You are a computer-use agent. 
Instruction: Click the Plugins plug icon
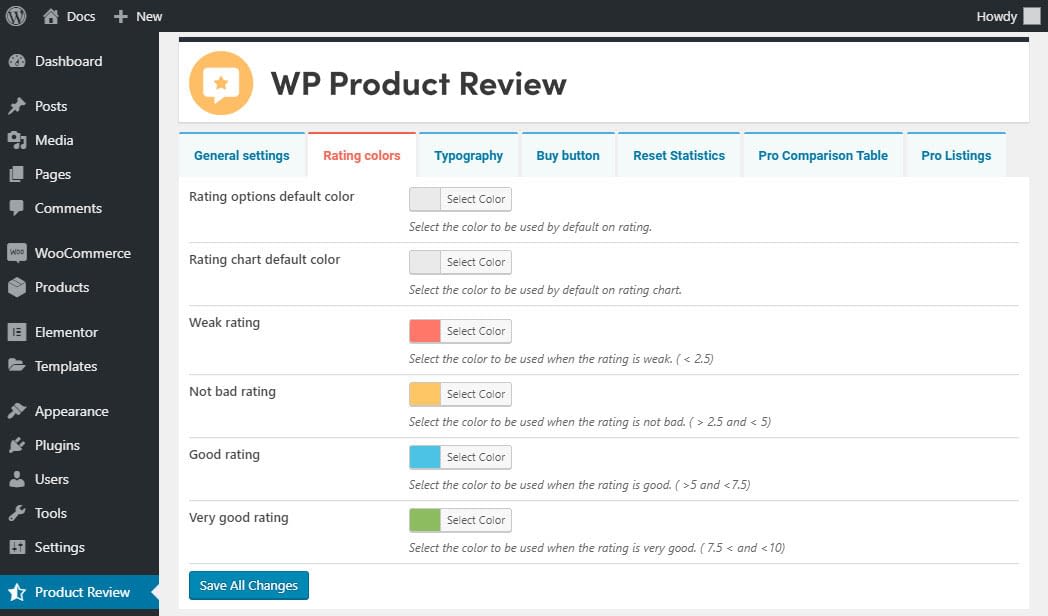coord(17,445)
